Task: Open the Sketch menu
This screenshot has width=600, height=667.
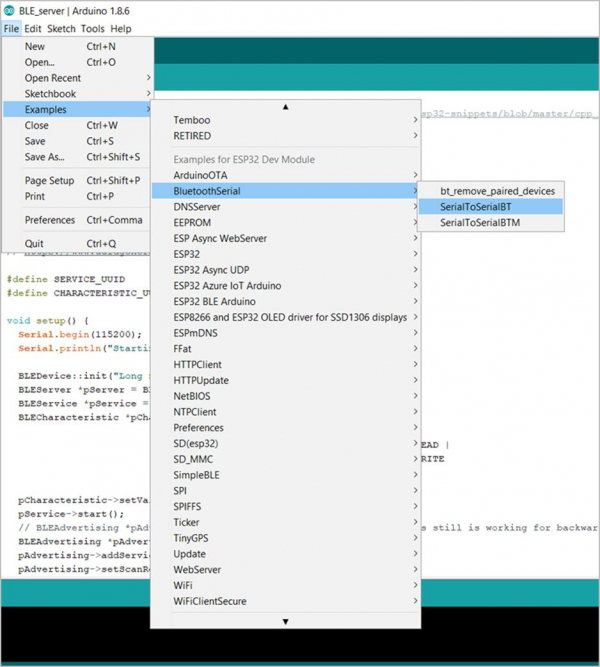Action: tap(61, 29)
